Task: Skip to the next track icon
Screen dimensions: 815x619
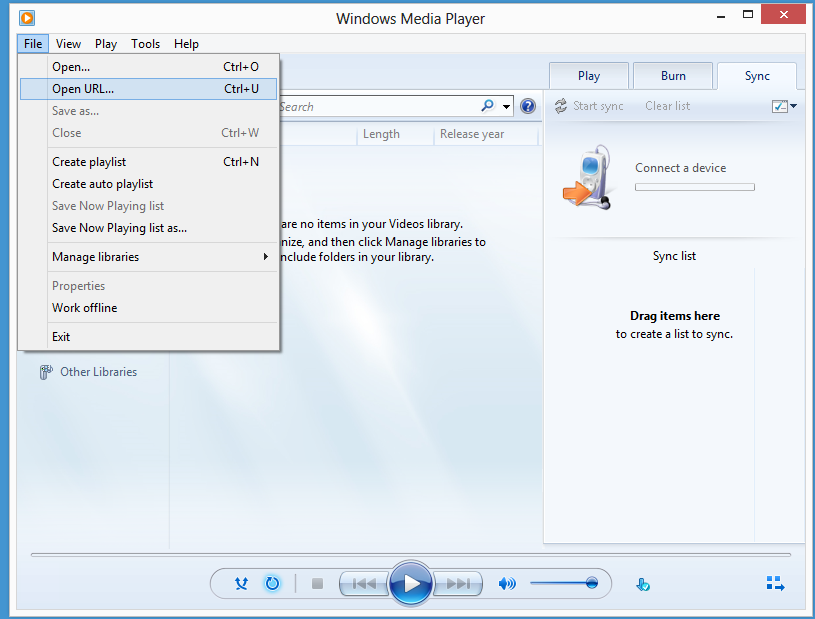Action: coord(457,583)
